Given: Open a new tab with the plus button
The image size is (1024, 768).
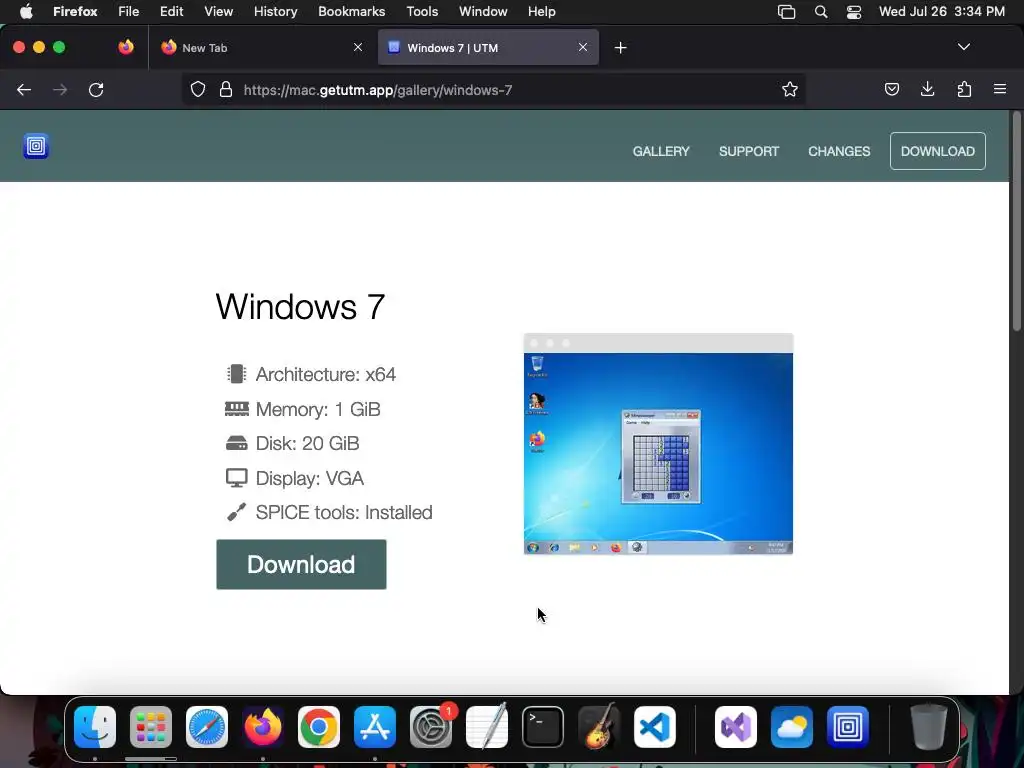Looking at the screenshot, I should pos(620,48).
